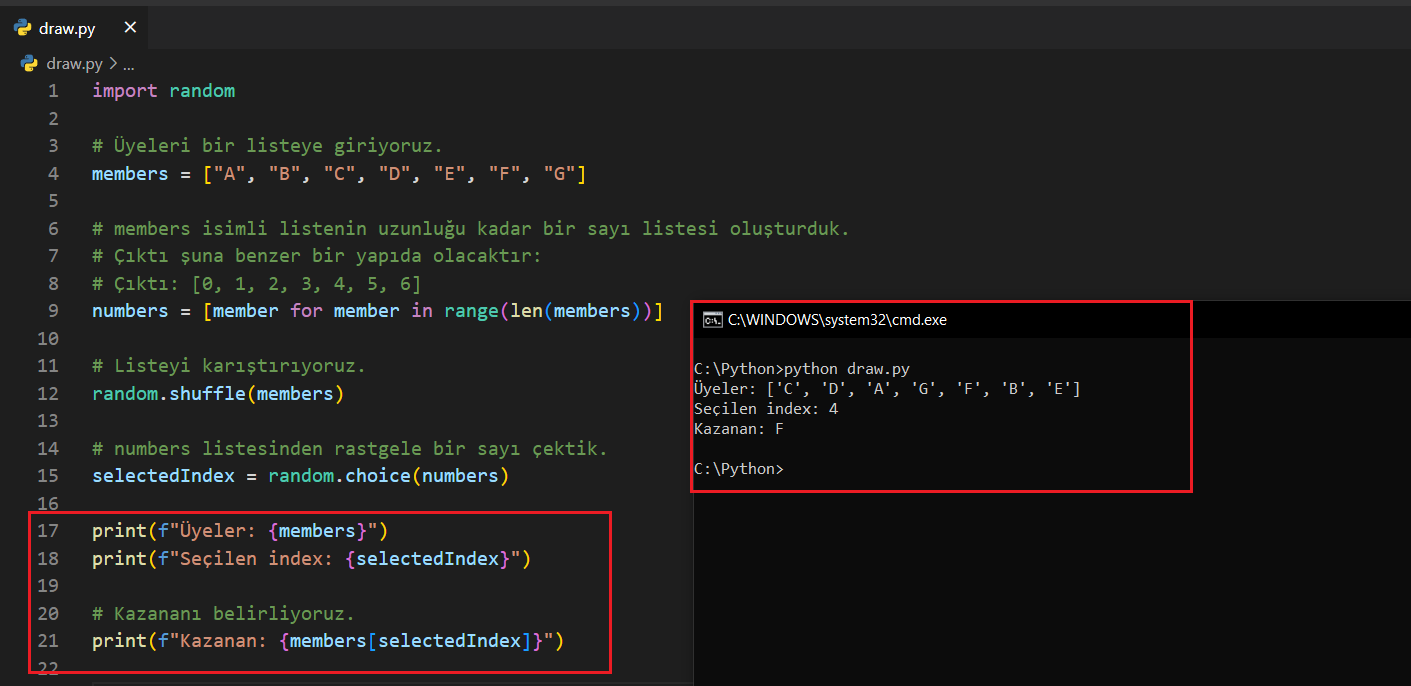Expand the breadcrumb ellipsis symbol list

tap(128, 64)
